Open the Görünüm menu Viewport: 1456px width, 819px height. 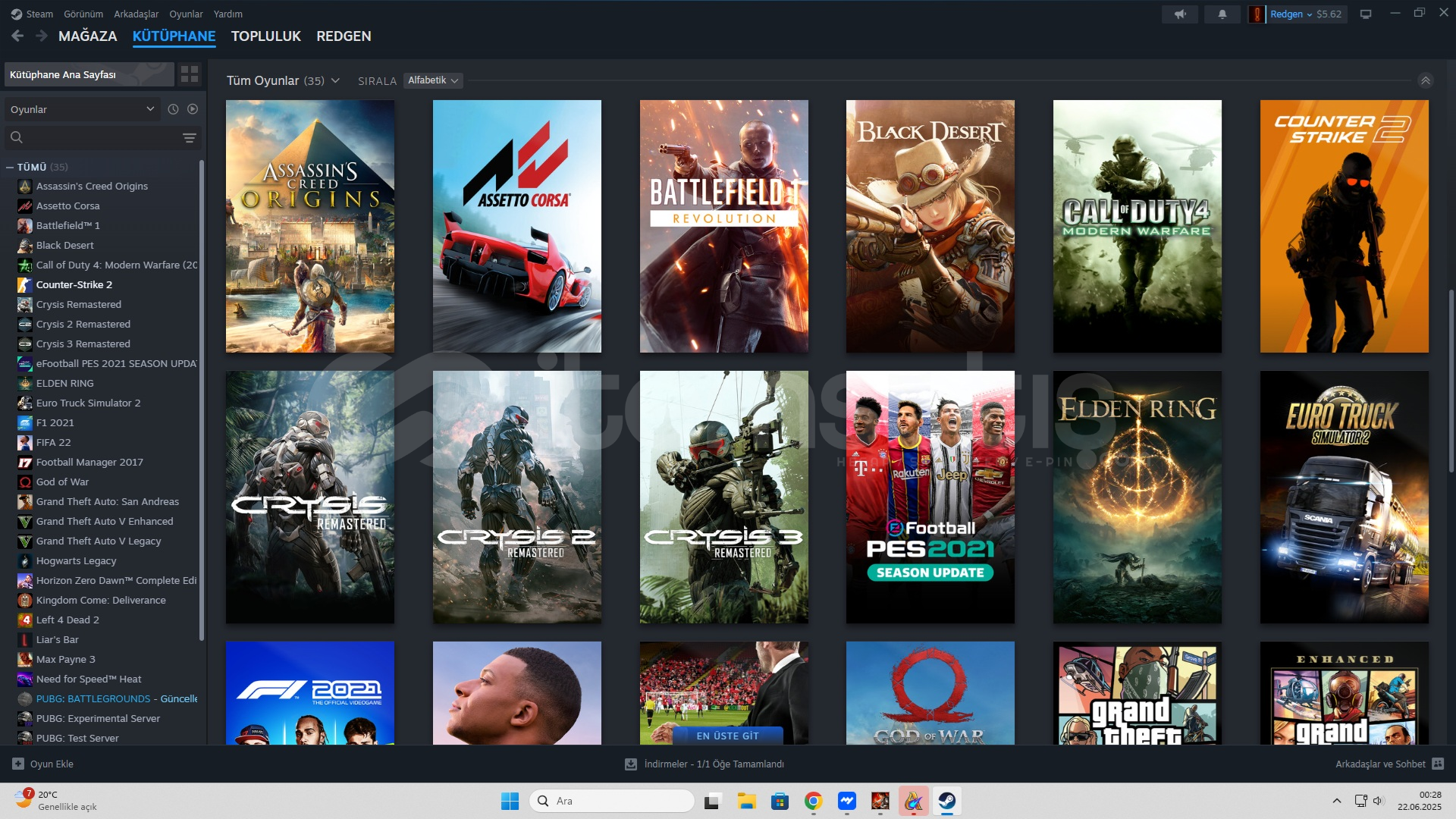click(83, 14)
